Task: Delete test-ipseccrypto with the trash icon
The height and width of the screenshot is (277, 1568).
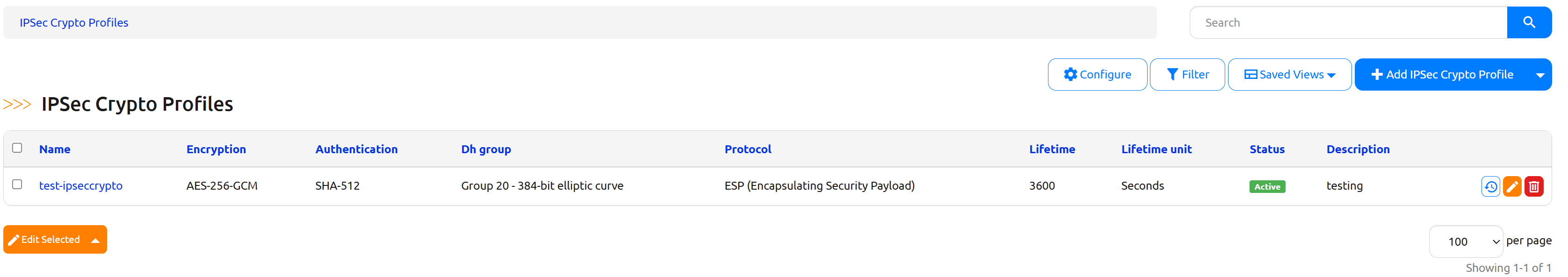Action: pos(1534,186)
